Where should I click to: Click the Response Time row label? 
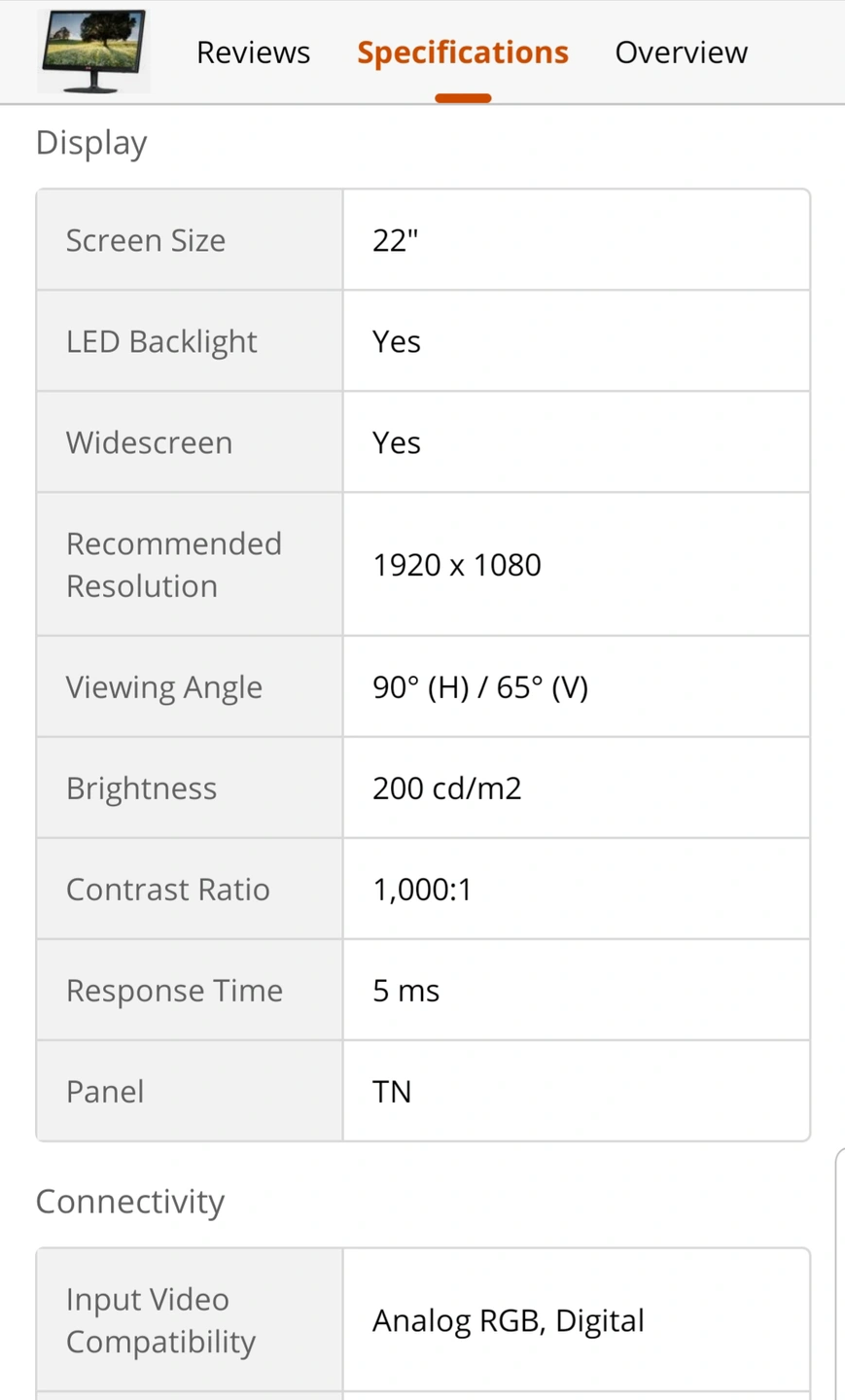[x=174, y=991]
